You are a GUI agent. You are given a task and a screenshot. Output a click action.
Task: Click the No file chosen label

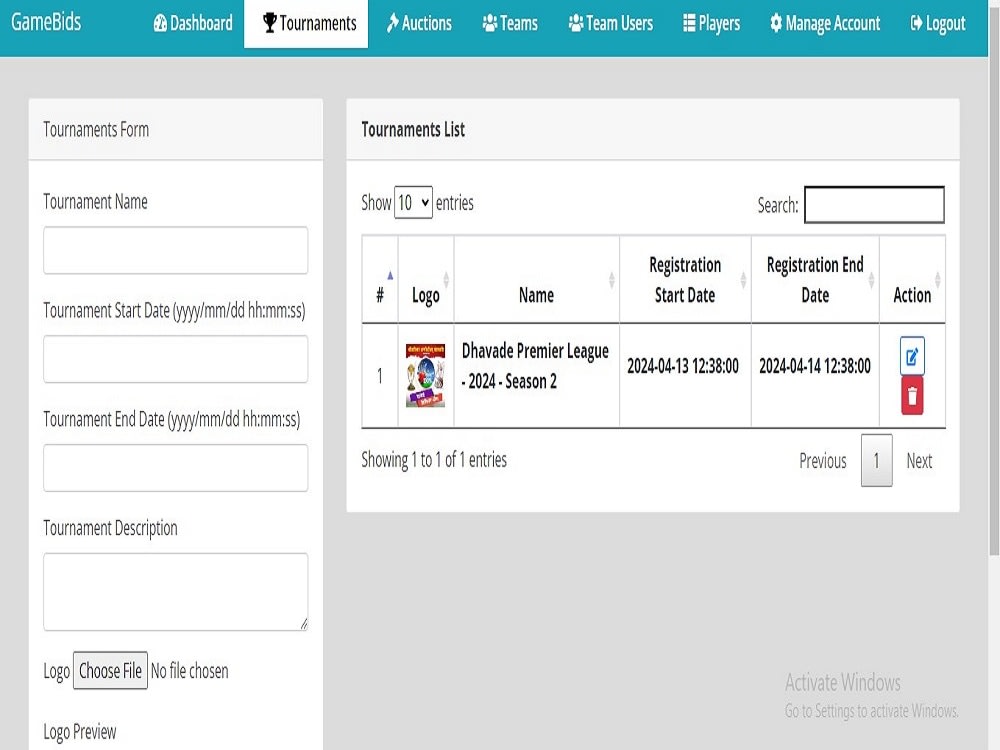click(189, 671)
